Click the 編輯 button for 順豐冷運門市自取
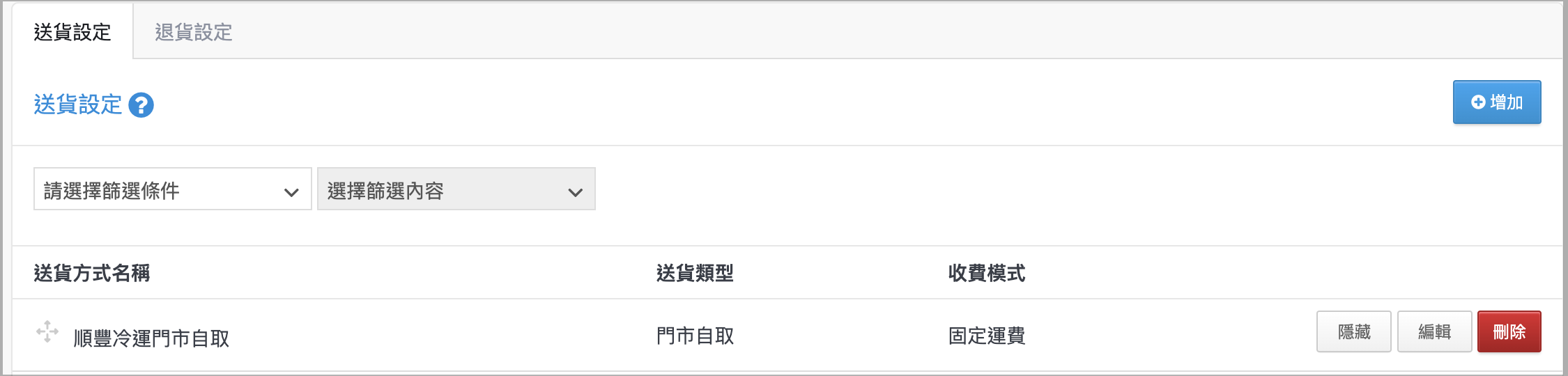 coord(1434,331)
